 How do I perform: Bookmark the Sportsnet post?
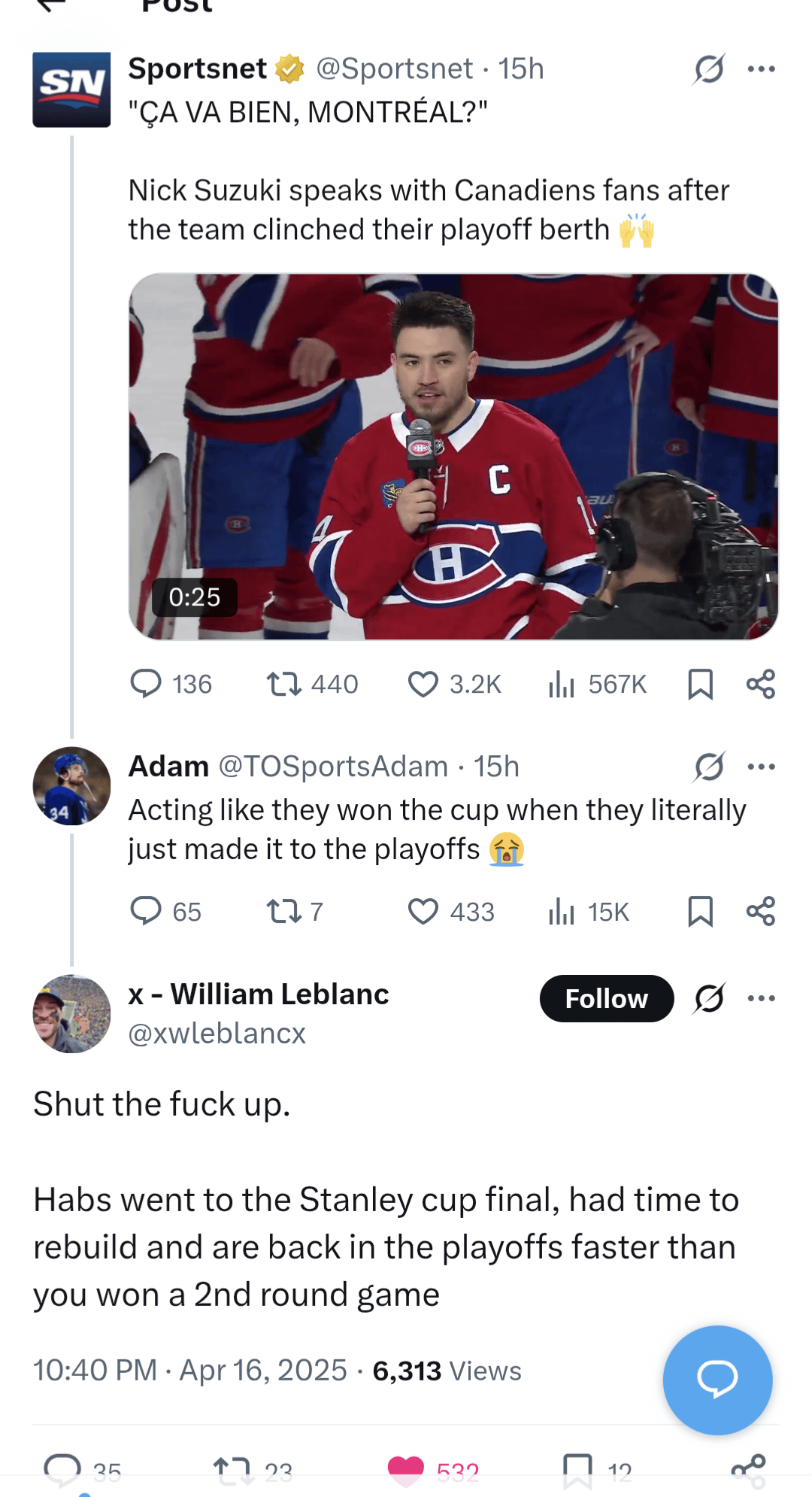coord(700,684)
